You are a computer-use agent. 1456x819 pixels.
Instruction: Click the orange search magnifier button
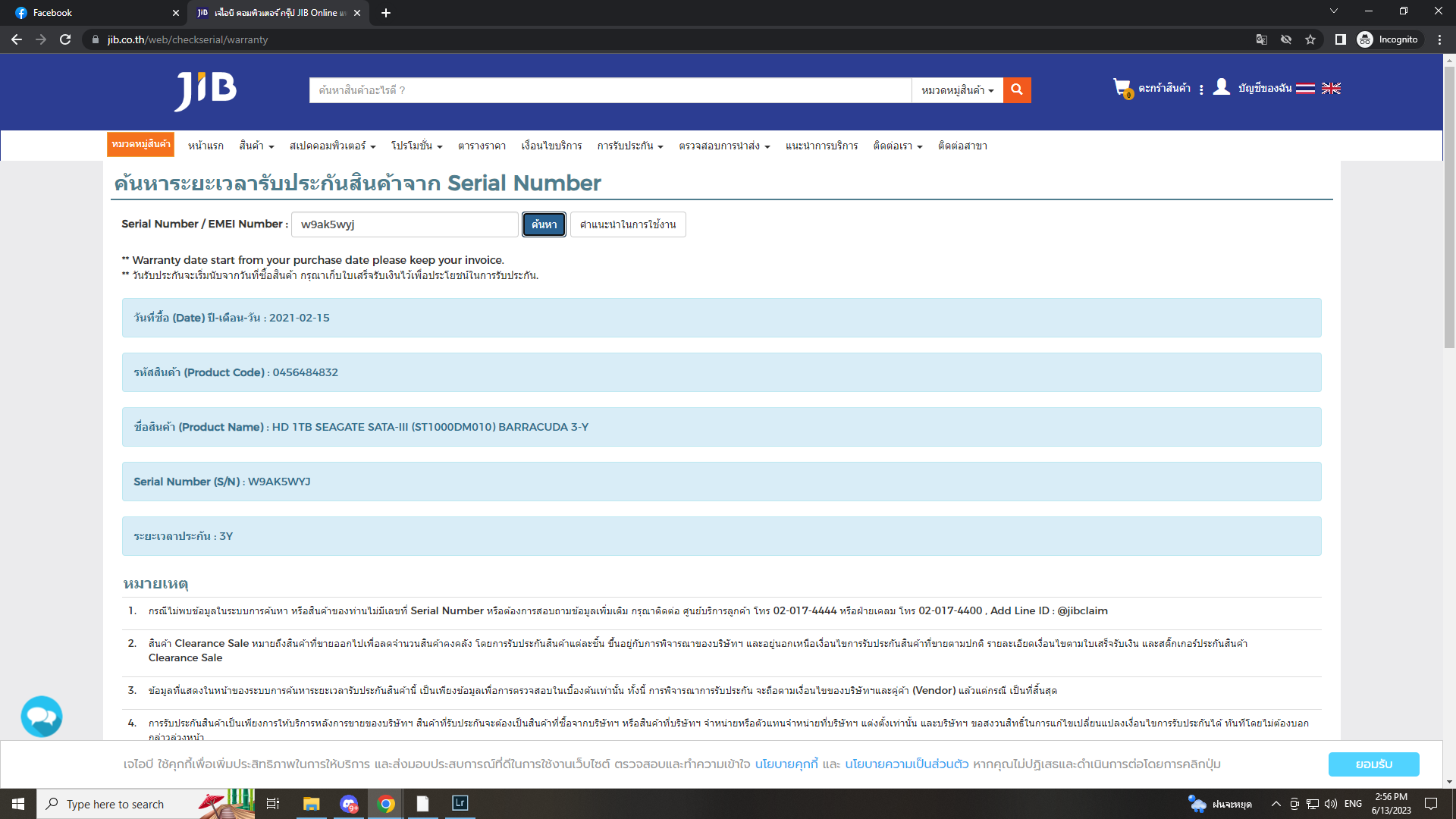click(x=1016, y=89)
